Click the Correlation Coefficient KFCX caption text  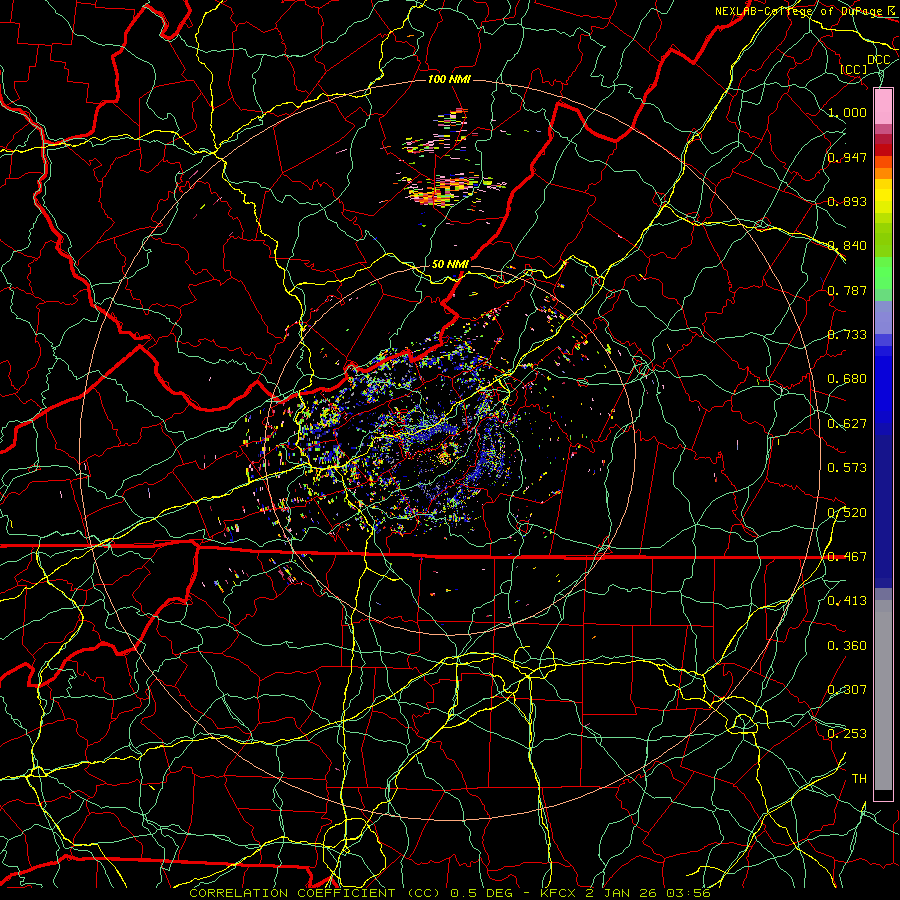[x=450, y=893]
